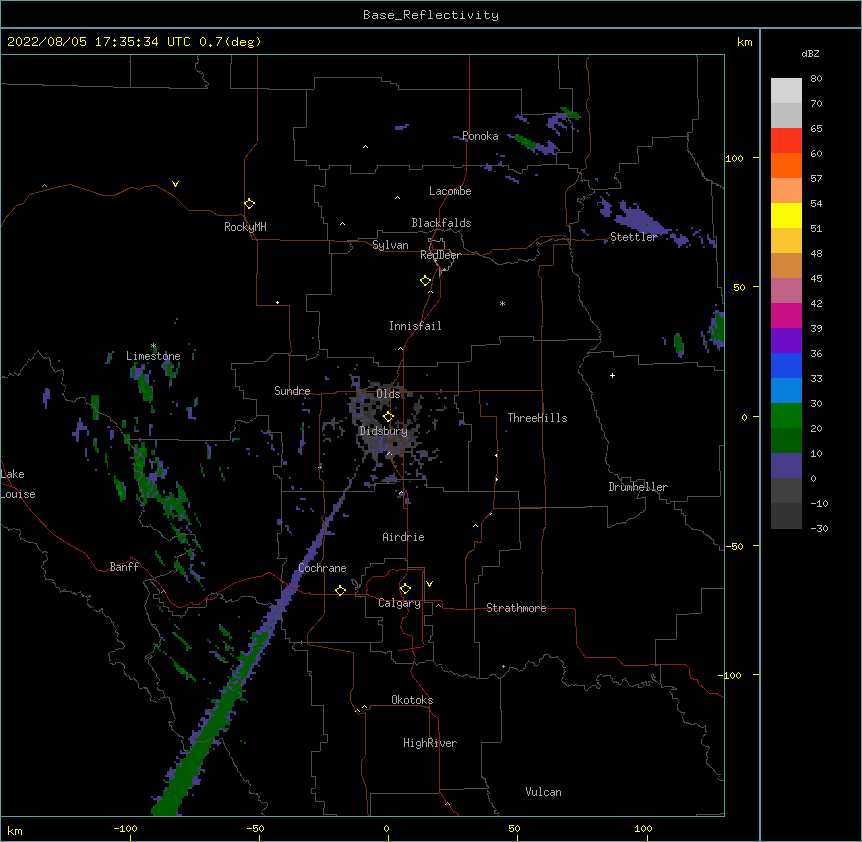The width and height of the screenshot is (862, 842).
Task: Click the -30 value on the dBZ legend
Action: tap(819, 529)
